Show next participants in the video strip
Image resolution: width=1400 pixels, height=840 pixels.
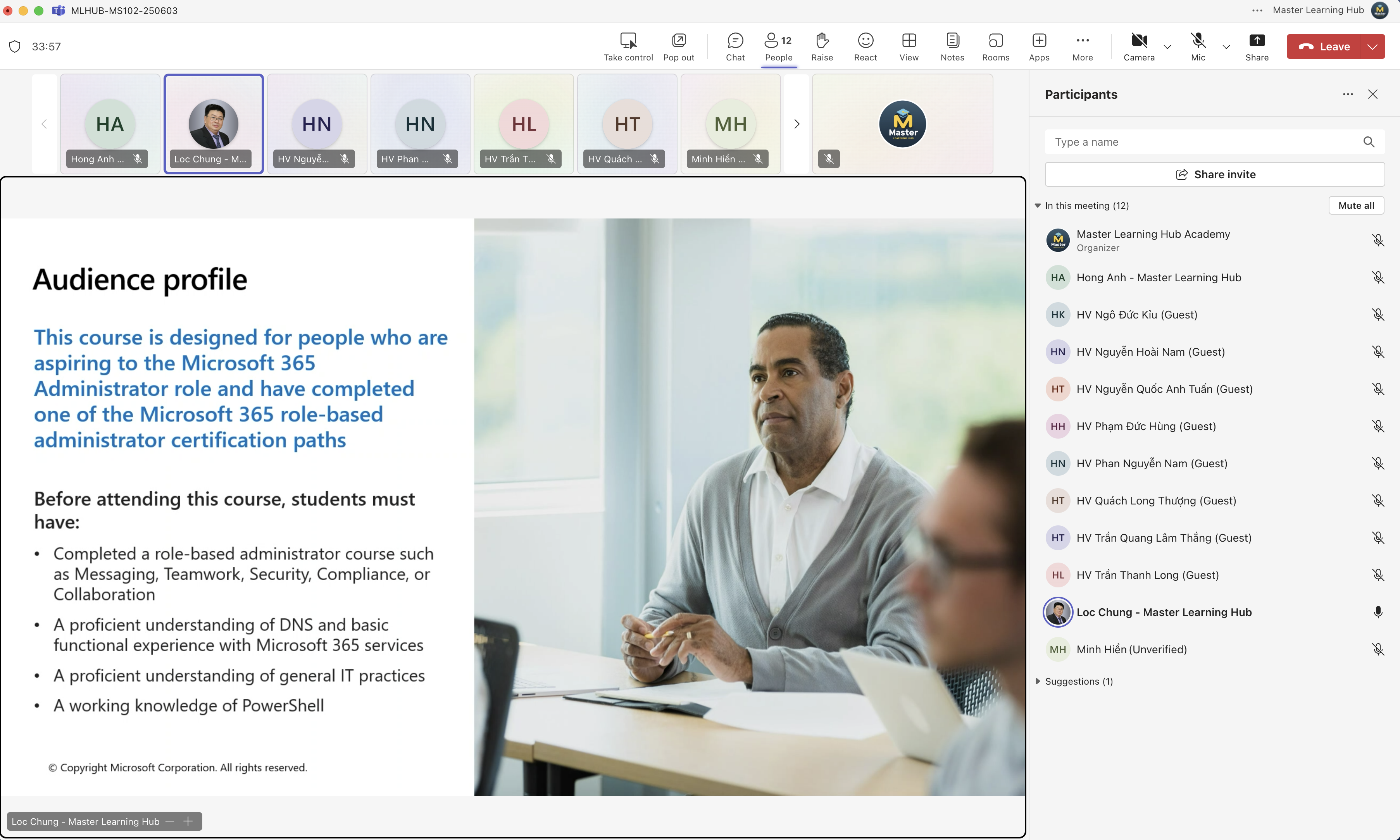[x=796, y=124]
